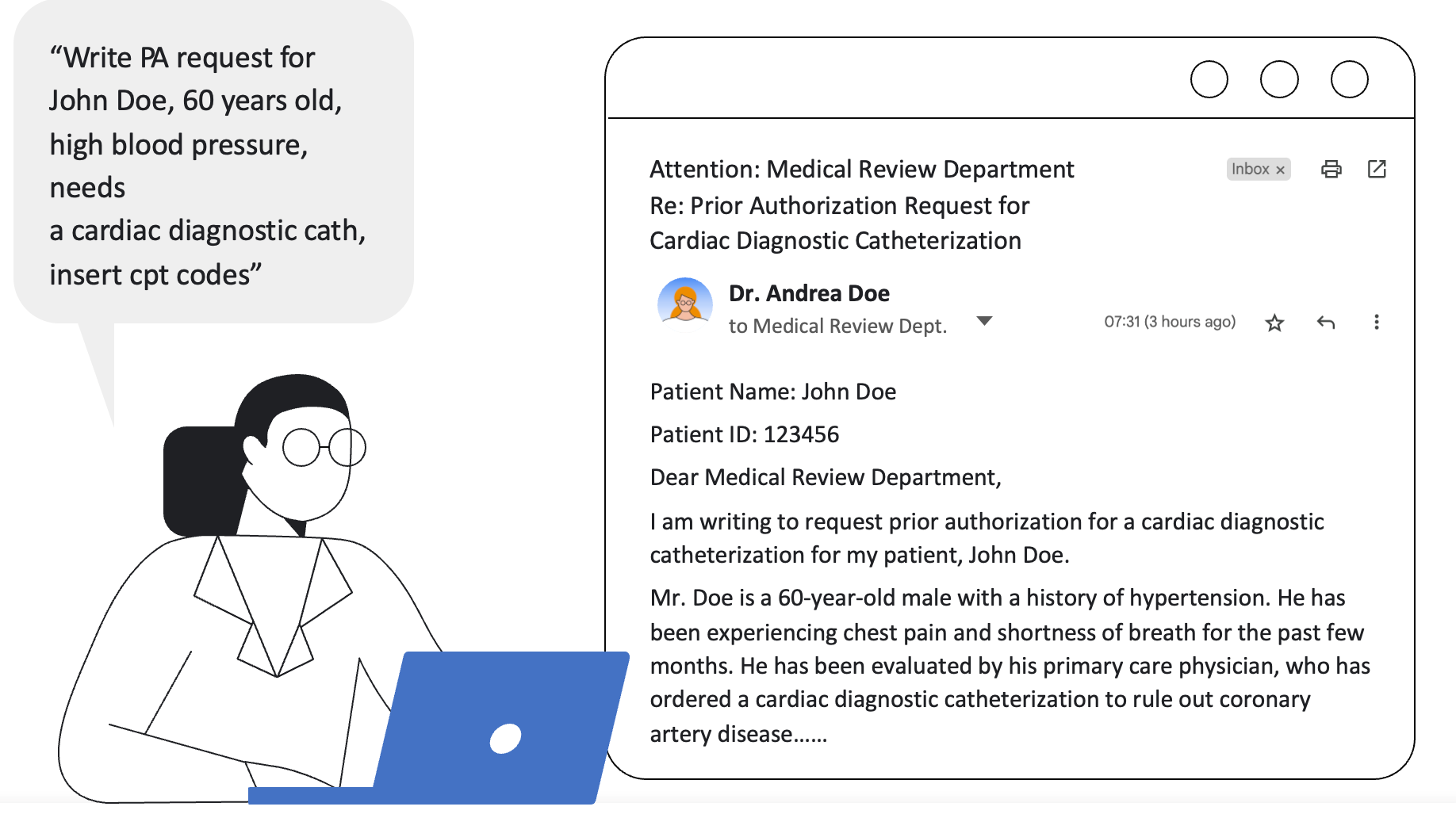
Task: Remove the Inbox label with its x
Action: [1280, 170]
